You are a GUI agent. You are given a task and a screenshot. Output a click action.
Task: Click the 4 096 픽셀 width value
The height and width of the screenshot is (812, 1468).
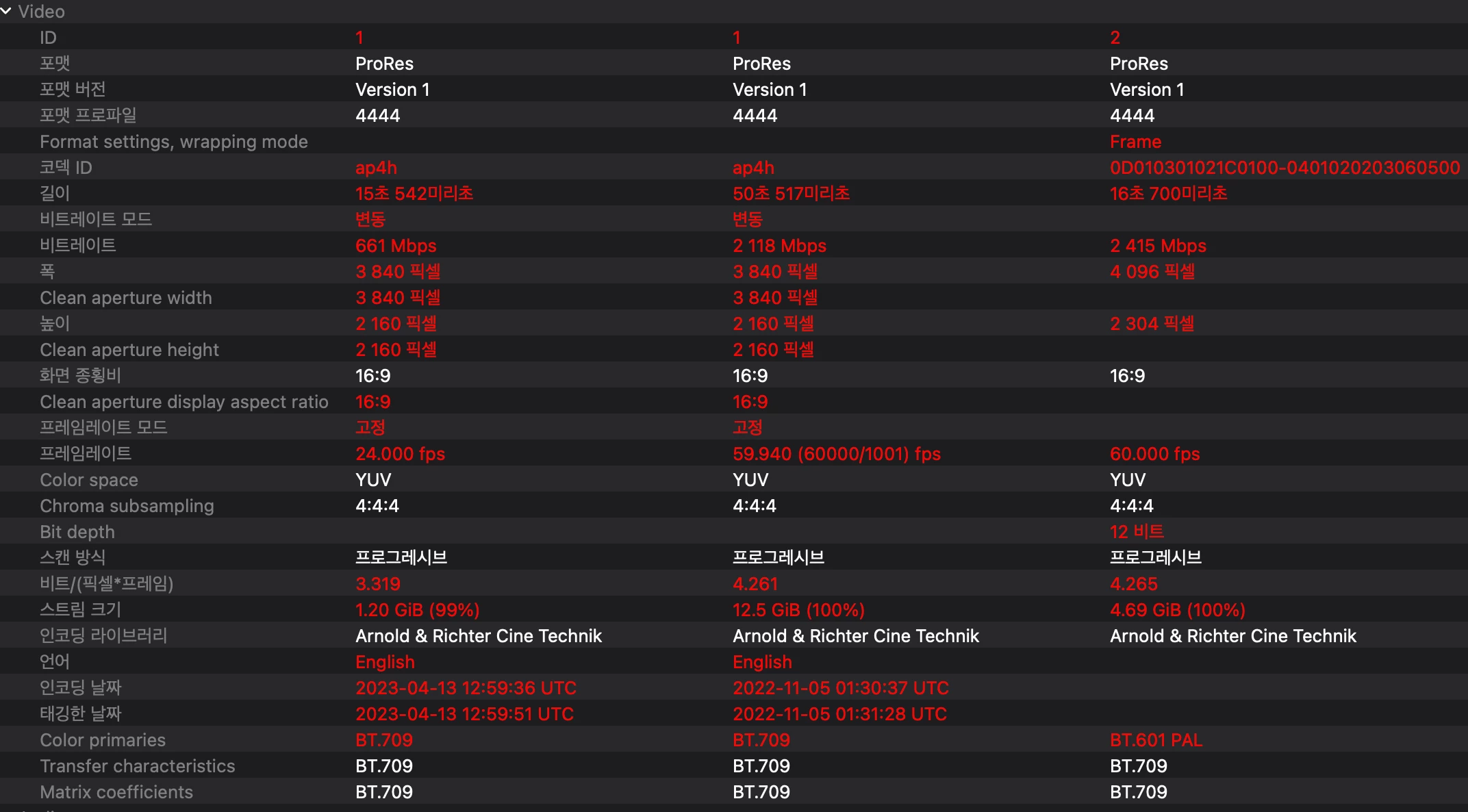point(1152,272)
